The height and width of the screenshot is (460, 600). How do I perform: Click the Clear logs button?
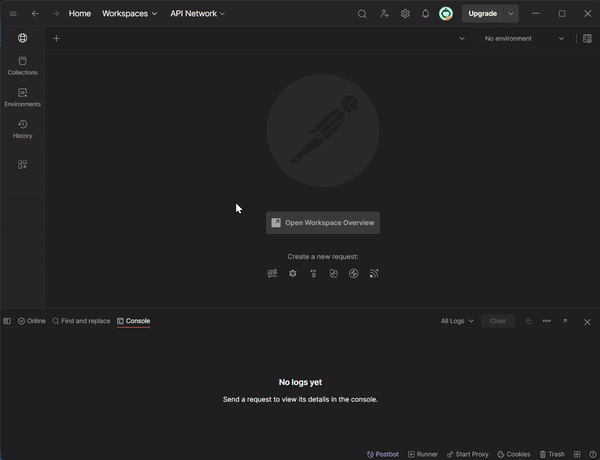498,321
